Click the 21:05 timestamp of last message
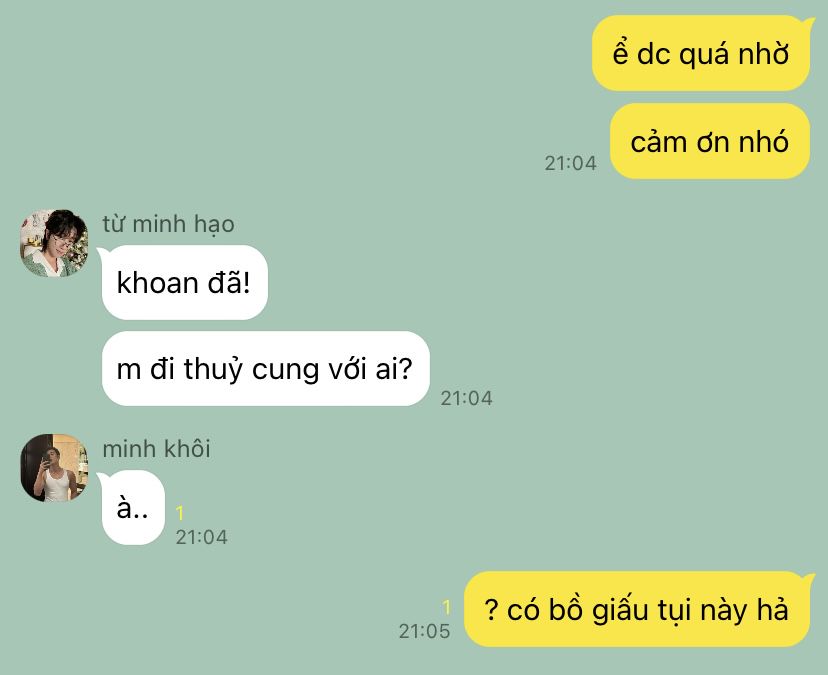The height and width of the screenshot is (675, 828). pos(424,631)
